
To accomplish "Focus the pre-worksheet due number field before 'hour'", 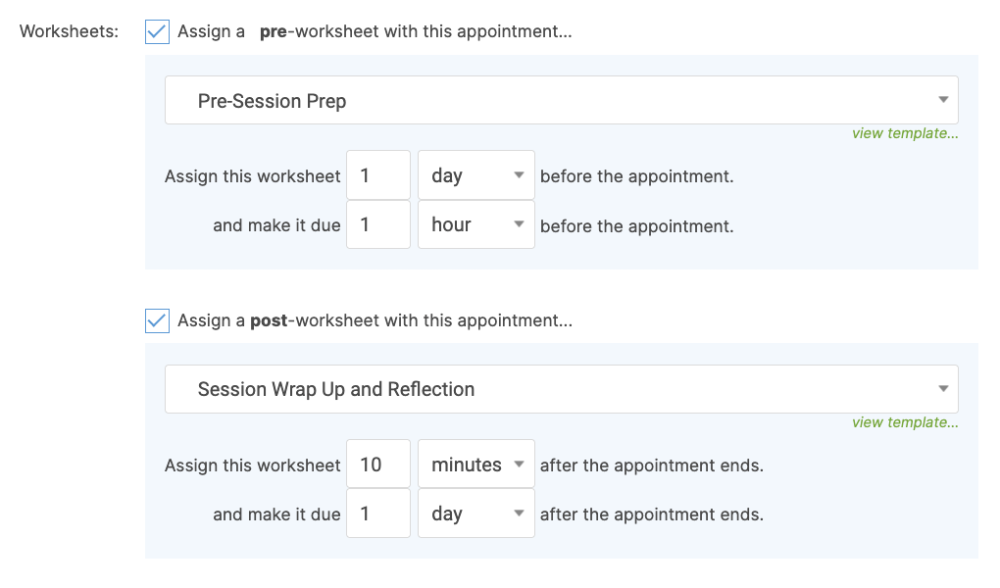I will point(378,225).
